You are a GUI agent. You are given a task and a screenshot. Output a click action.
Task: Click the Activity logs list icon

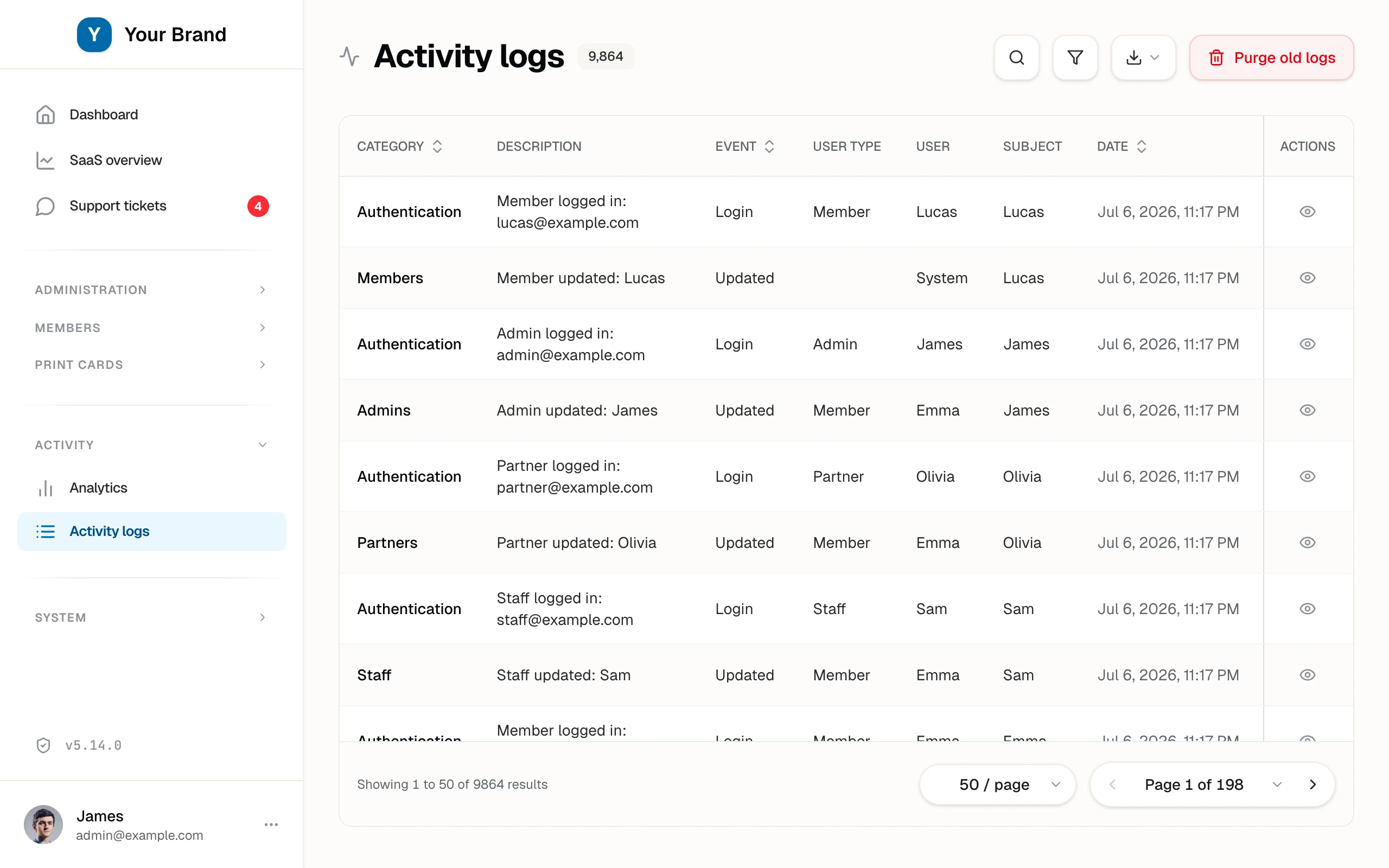pyautogui.click(x=46, y=532)
